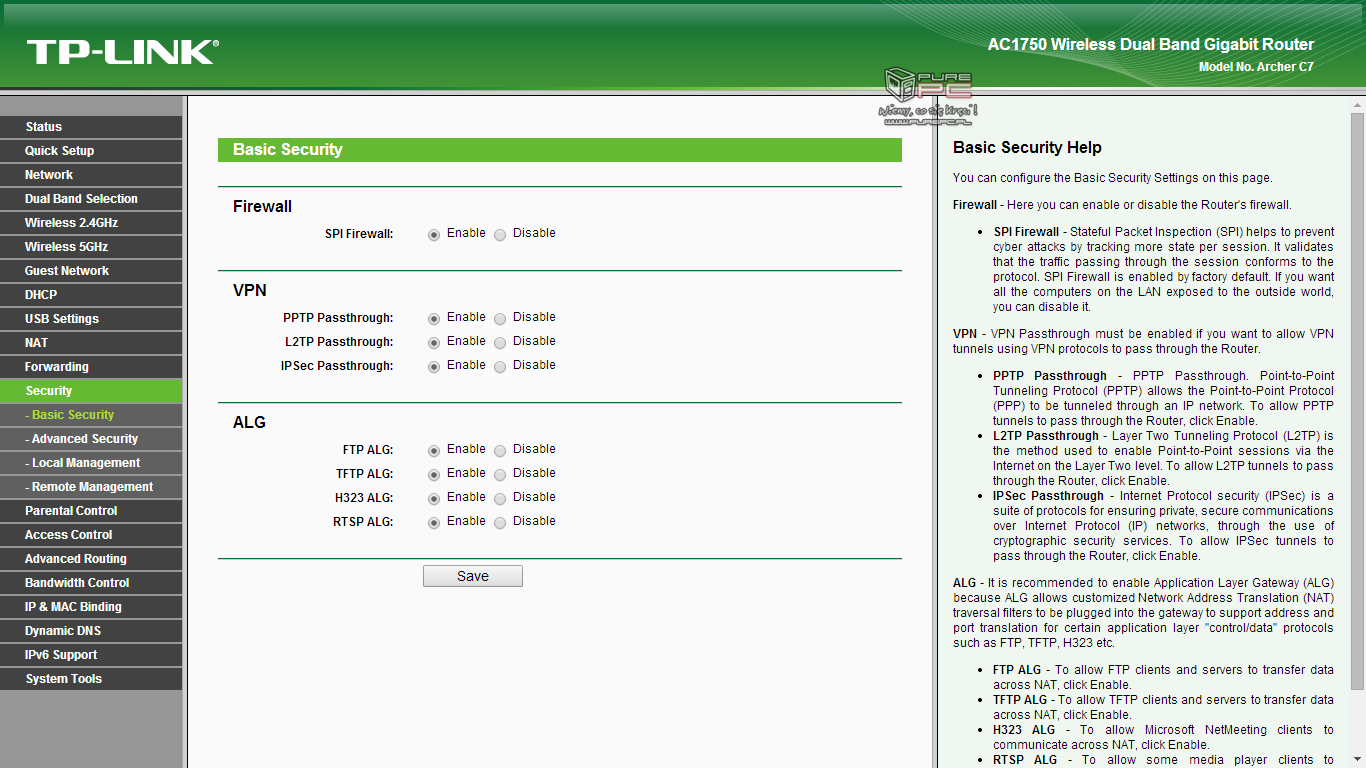This screenshot has height=768, width=1366.
Task: Click AC1750 Wireless Dual Band title
Action: tap(1151, 45)
